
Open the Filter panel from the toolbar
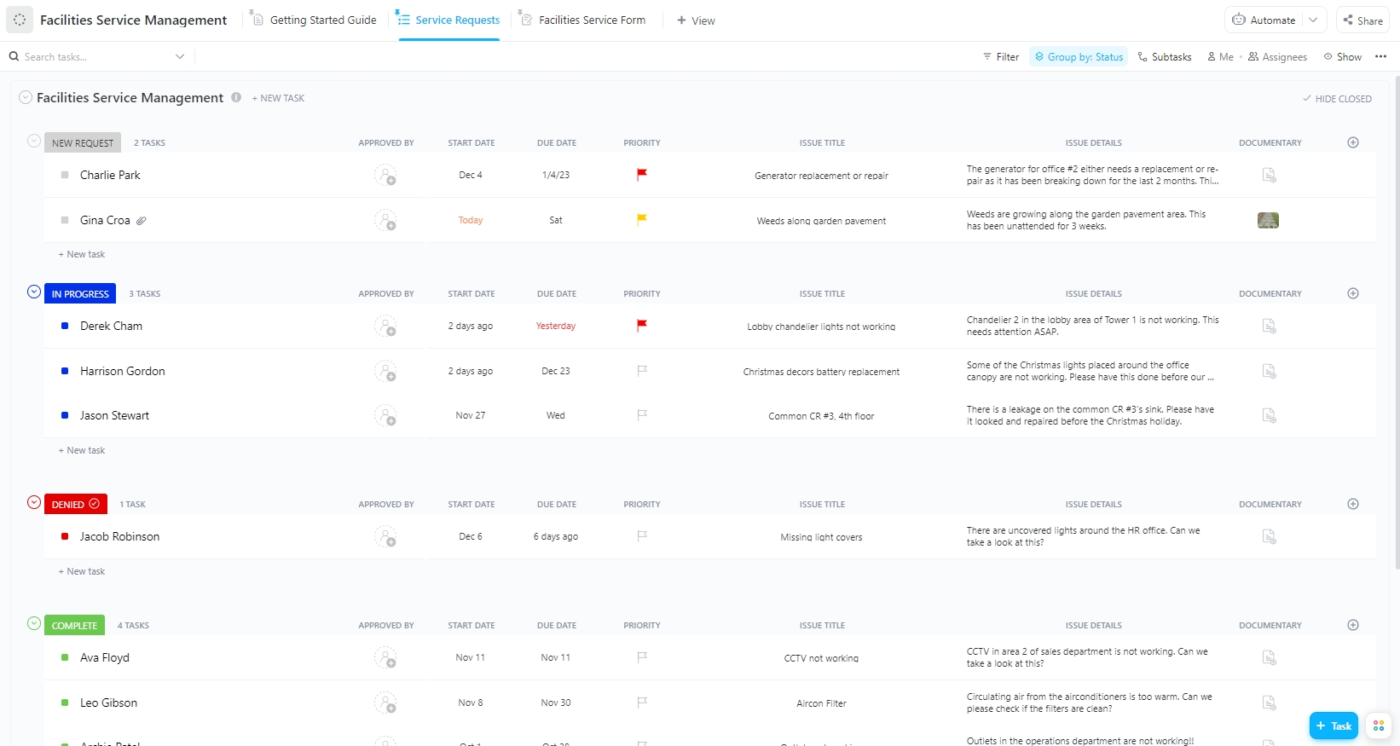1000,57
